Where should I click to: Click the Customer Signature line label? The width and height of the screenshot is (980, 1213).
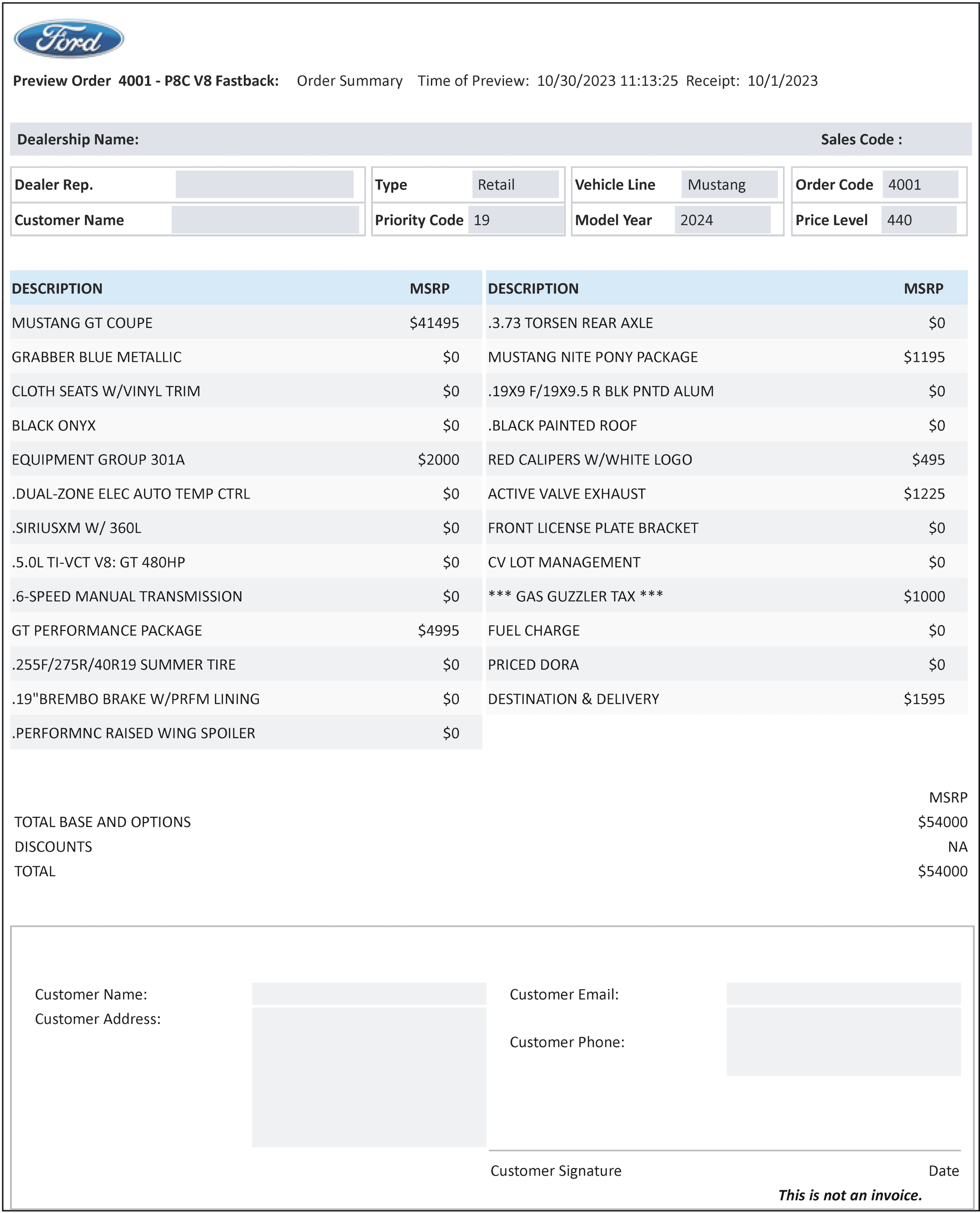pyautogui.click(x=555, y=1171)
